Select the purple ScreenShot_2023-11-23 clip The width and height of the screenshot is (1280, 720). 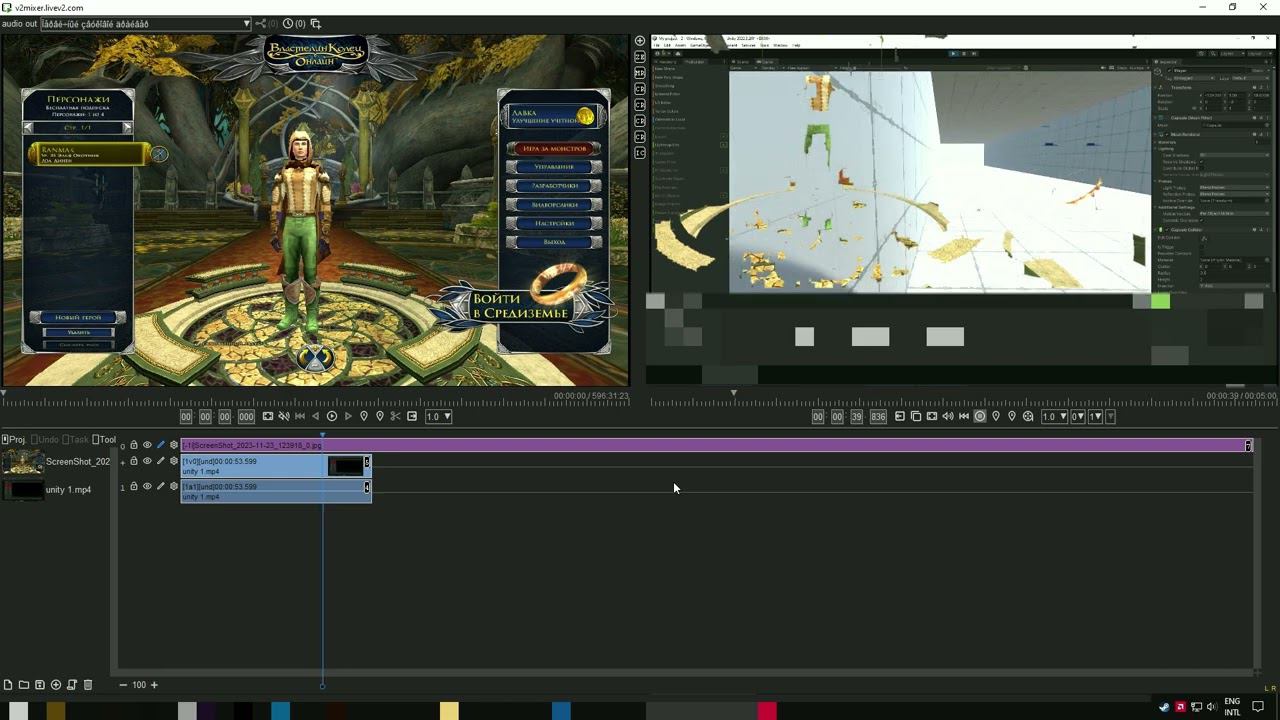(716, 445)
